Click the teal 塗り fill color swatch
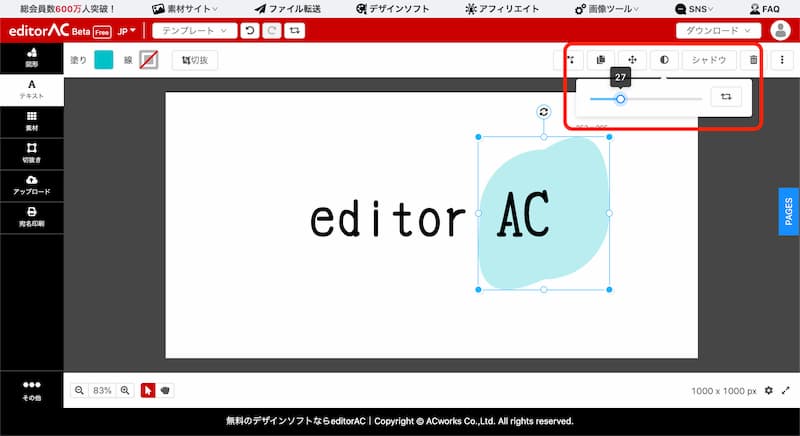Viewport: 800px width, 436px height. point(104,60)
